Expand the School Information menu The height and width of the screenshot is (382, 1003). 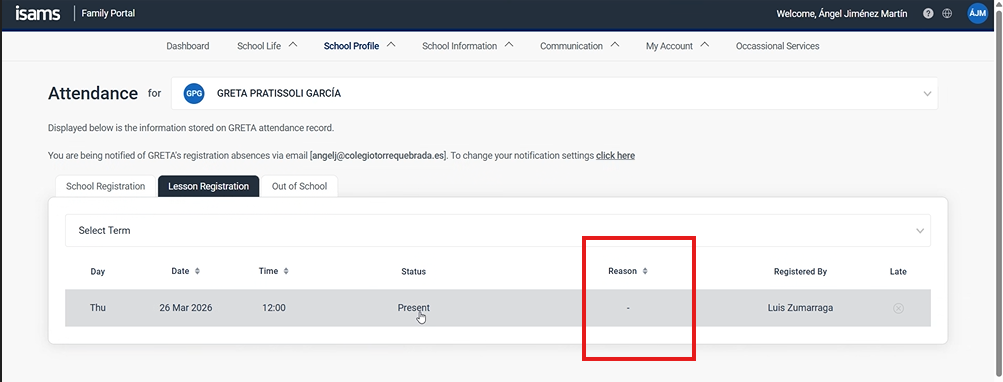pos(468,46)
